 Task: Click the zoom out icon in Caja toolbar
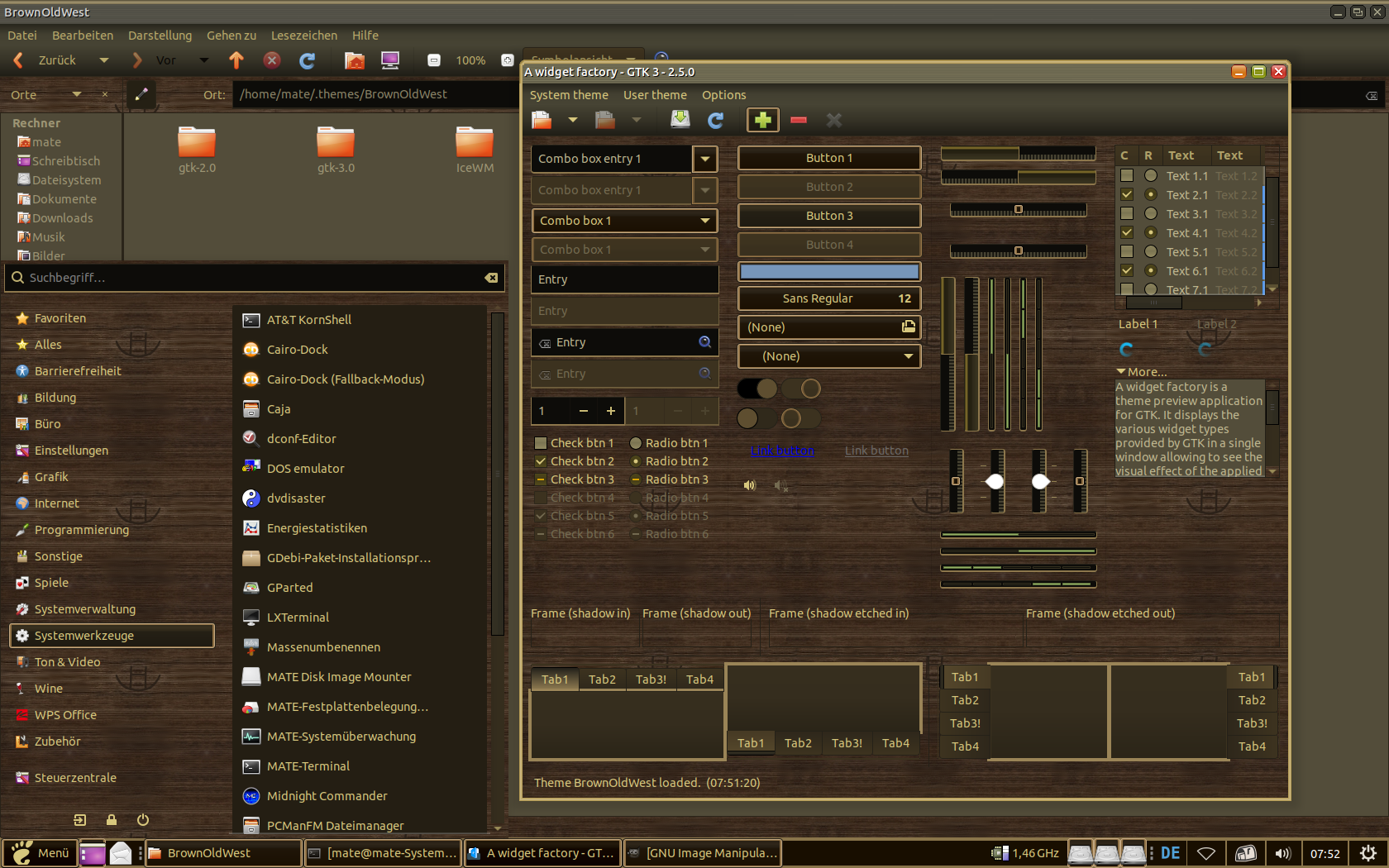coord(433,60)
